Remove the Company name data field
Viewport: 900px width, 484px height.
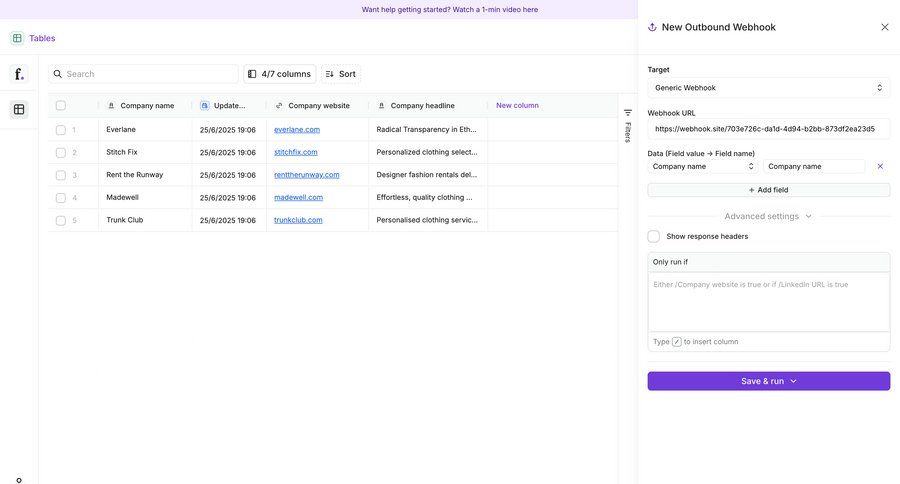point(880,167)
